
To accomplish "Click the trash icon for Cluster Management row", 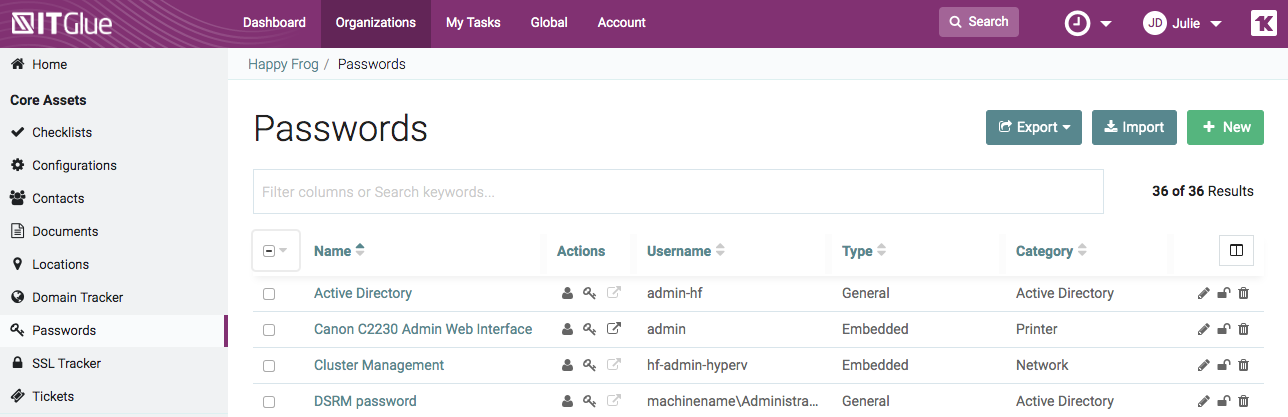I will click(1243, 365).
